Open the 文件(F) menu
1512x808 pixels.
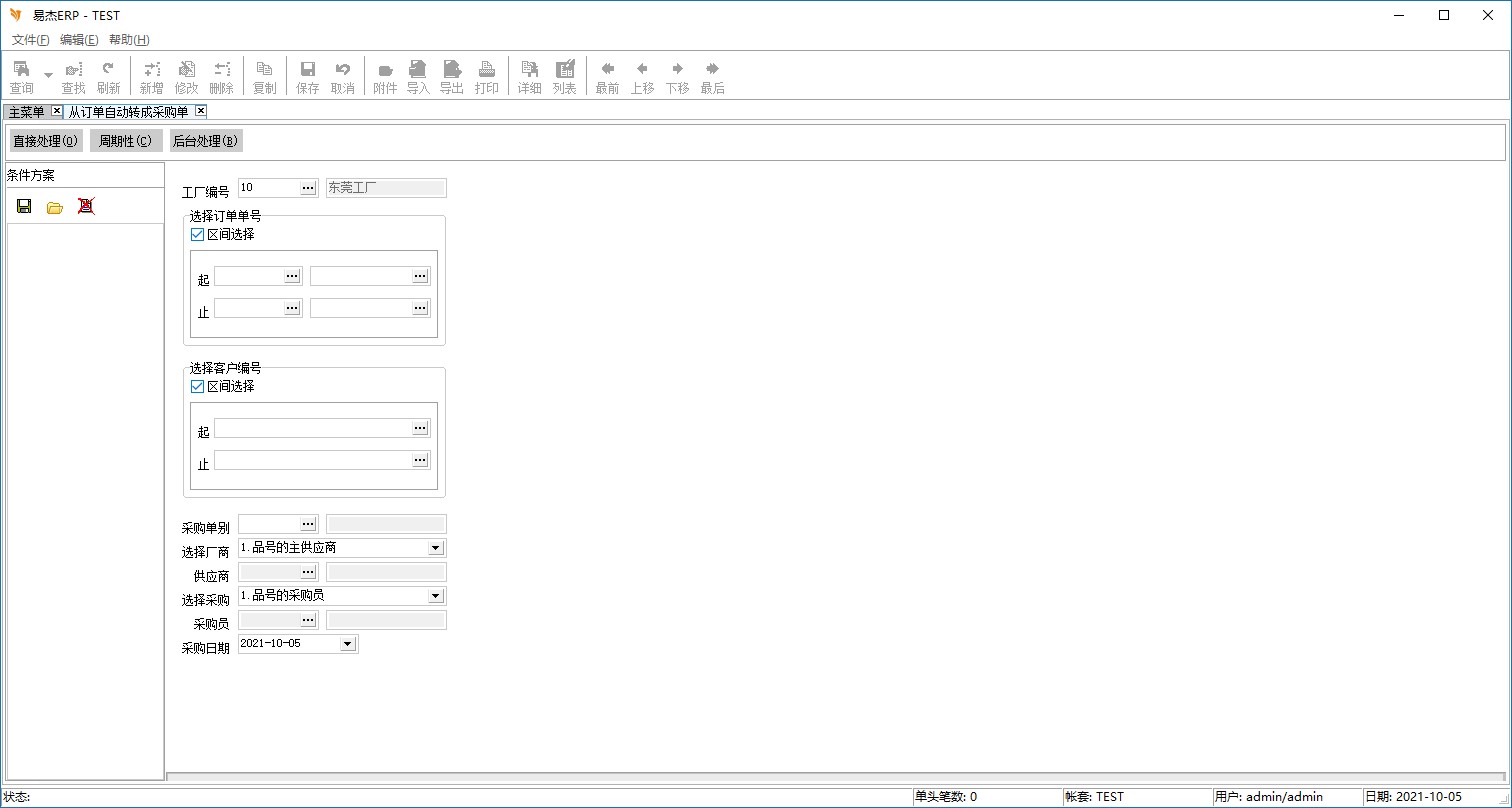(x=30, y=40)
